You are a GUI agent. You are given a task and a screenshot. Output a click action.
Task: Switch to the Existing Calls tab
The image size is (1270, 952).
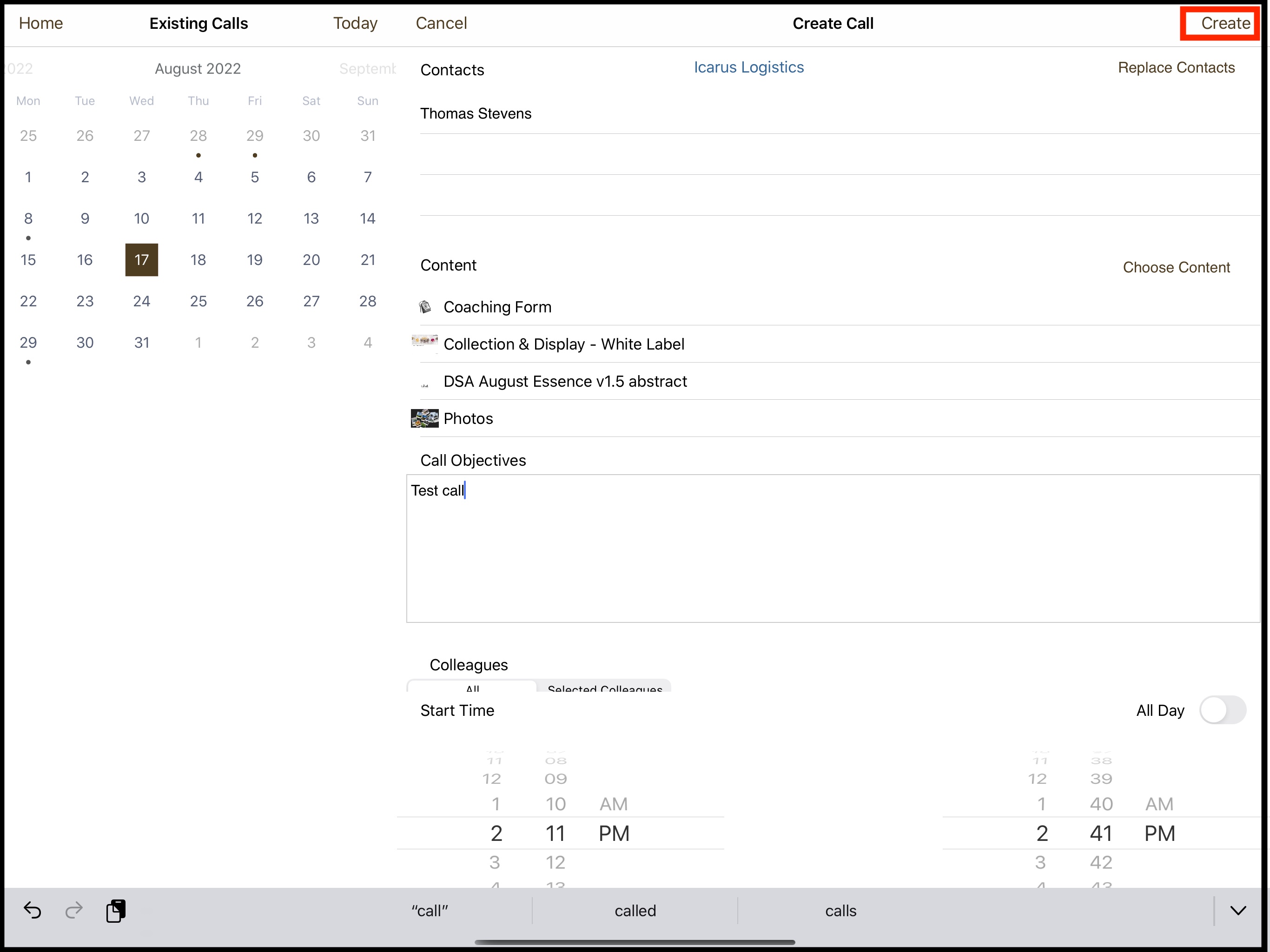[198, 23]
